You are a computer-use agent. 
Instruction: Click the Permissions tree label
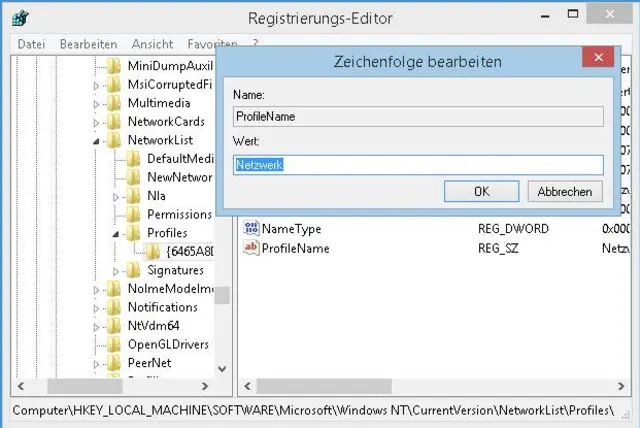coord(180,214)
